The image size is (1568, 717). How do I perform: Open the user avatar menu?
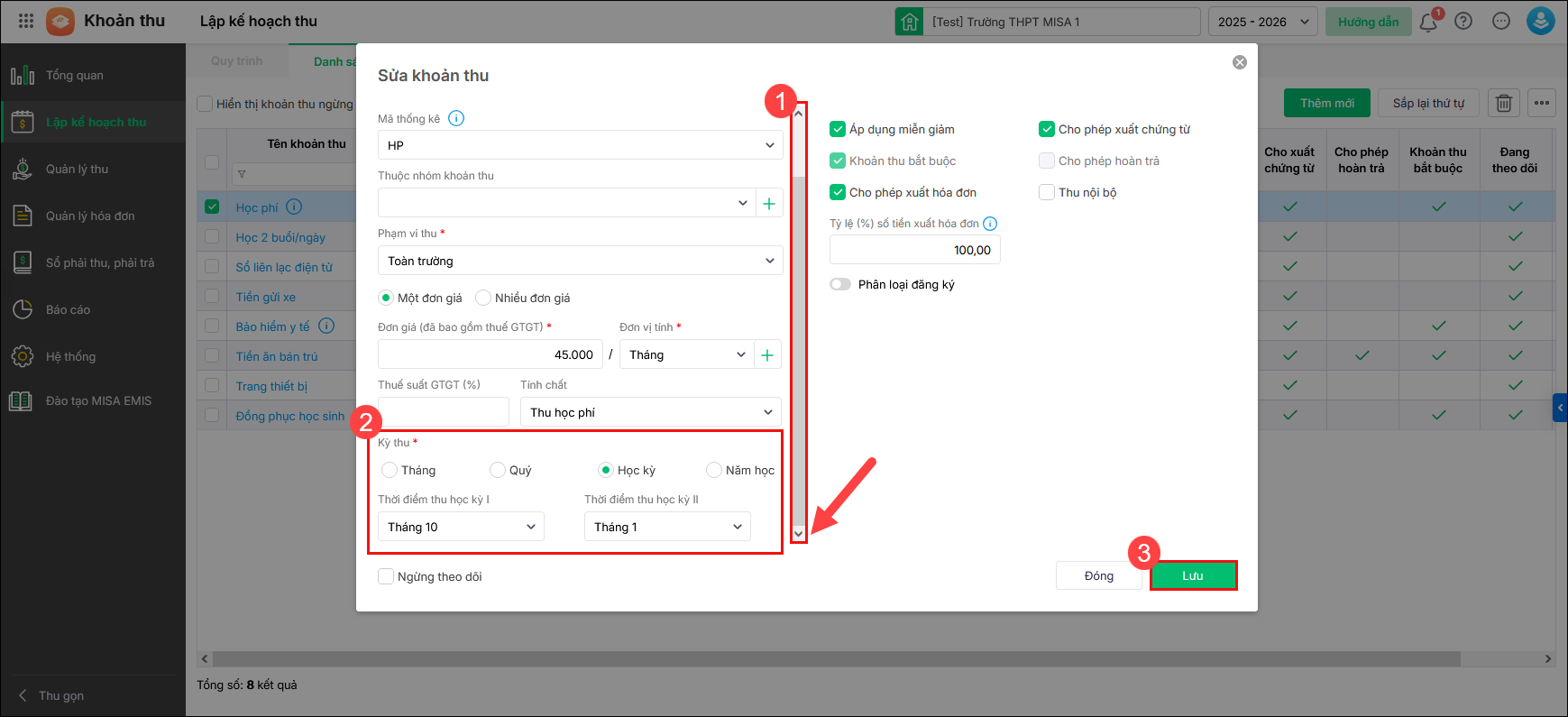coord(1540,21)
